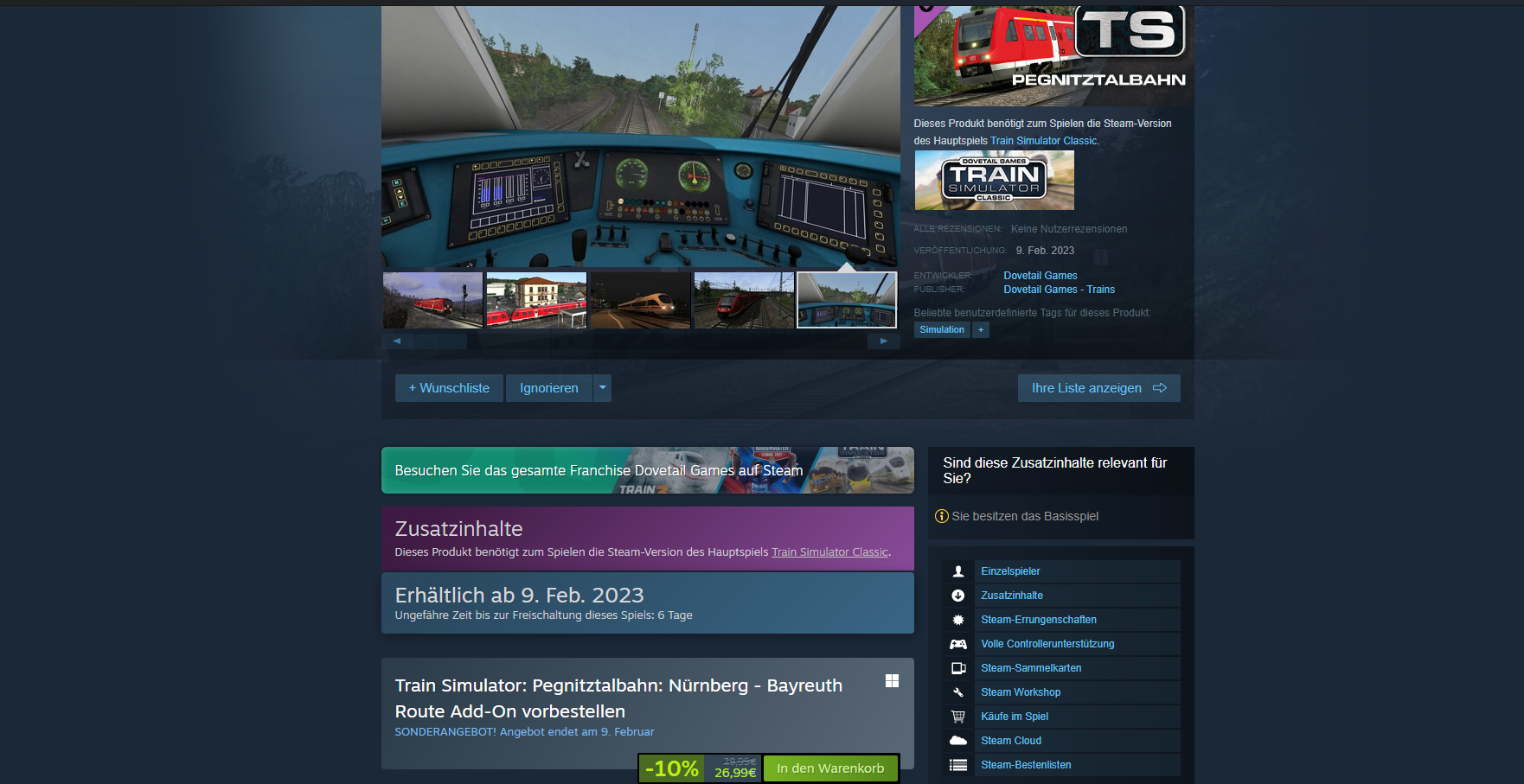This screenshot has width=1524, height=784.
Task: Click the Pegnitztalbahn pre-order title text
Action: point(618,698)
